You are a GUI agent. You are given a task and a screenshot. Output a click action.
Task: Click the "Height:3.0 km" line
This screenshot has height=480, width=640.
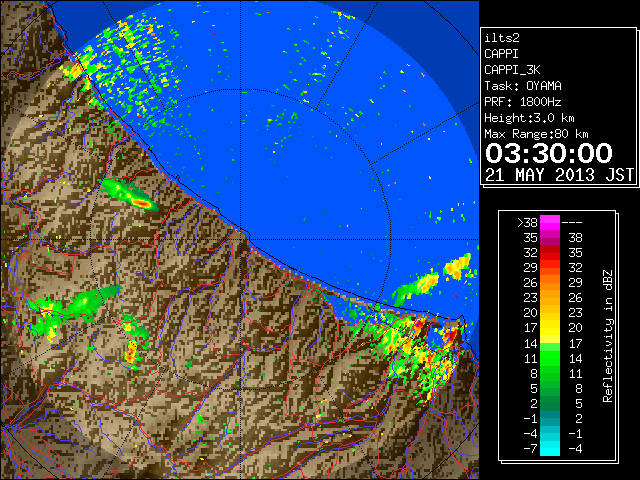click(529, 118)
